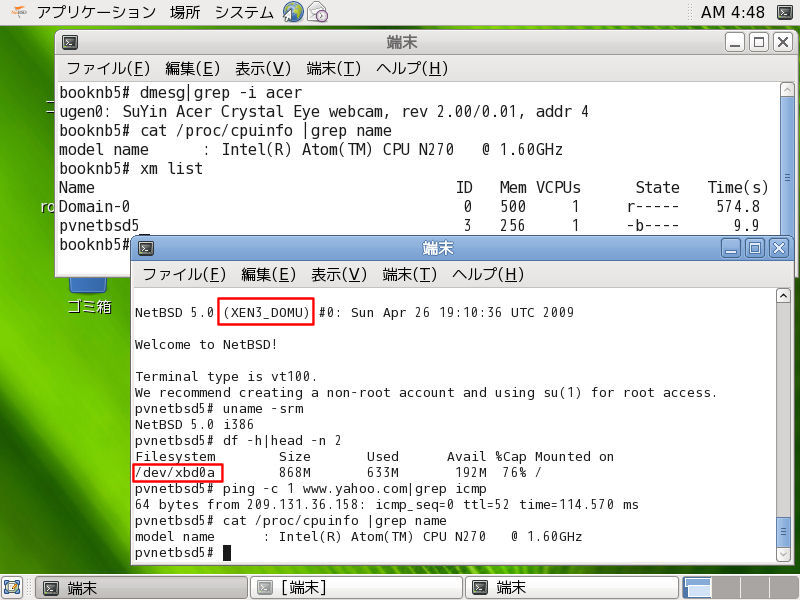Click the front terminal scrollbar thumb
Image resolution: width=800 pixels, height=600 pixels.
click(783, 532)
